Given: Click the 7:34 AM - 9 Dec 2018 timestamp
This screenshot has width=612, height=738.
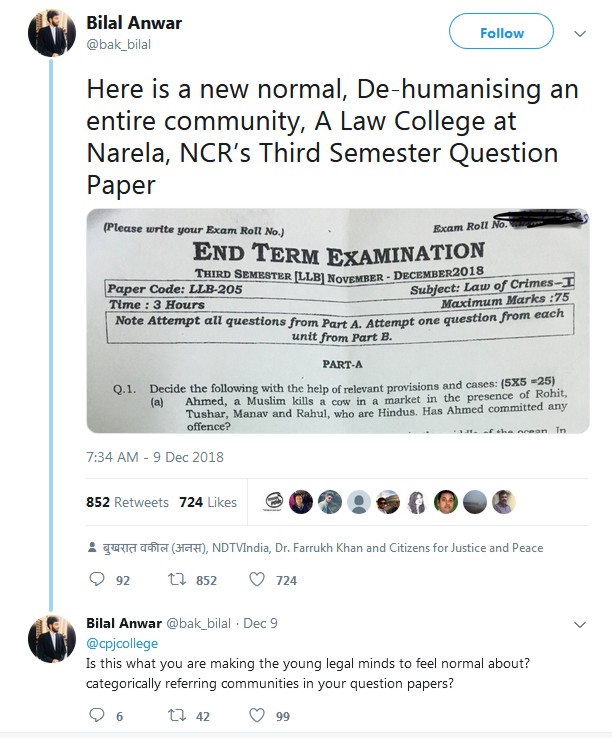Looking at the screenshot, I should (155, 457).
